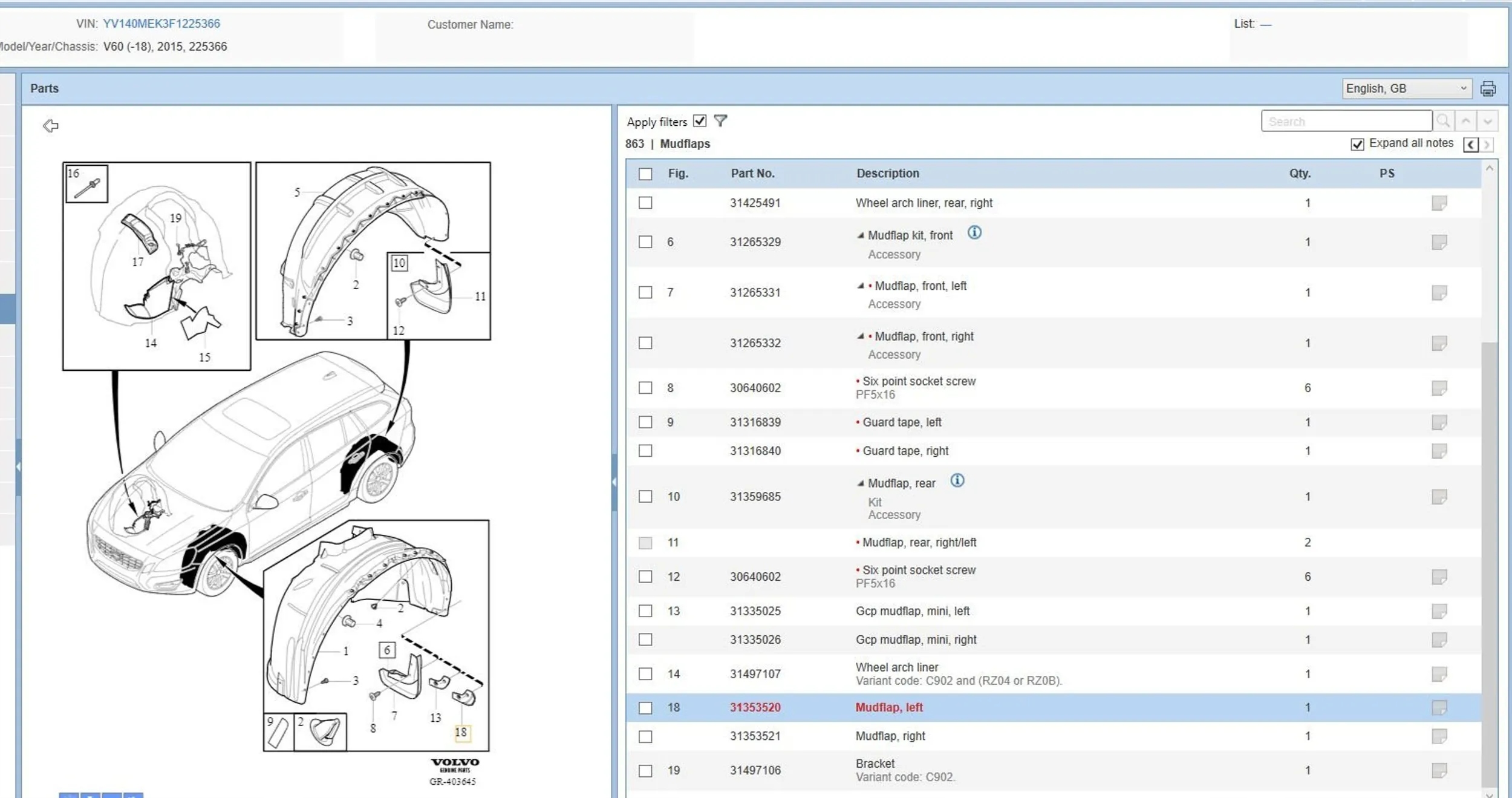
Task: Click the back arrow above diagram
Action: pyautogui.click(x=51, y=126)
